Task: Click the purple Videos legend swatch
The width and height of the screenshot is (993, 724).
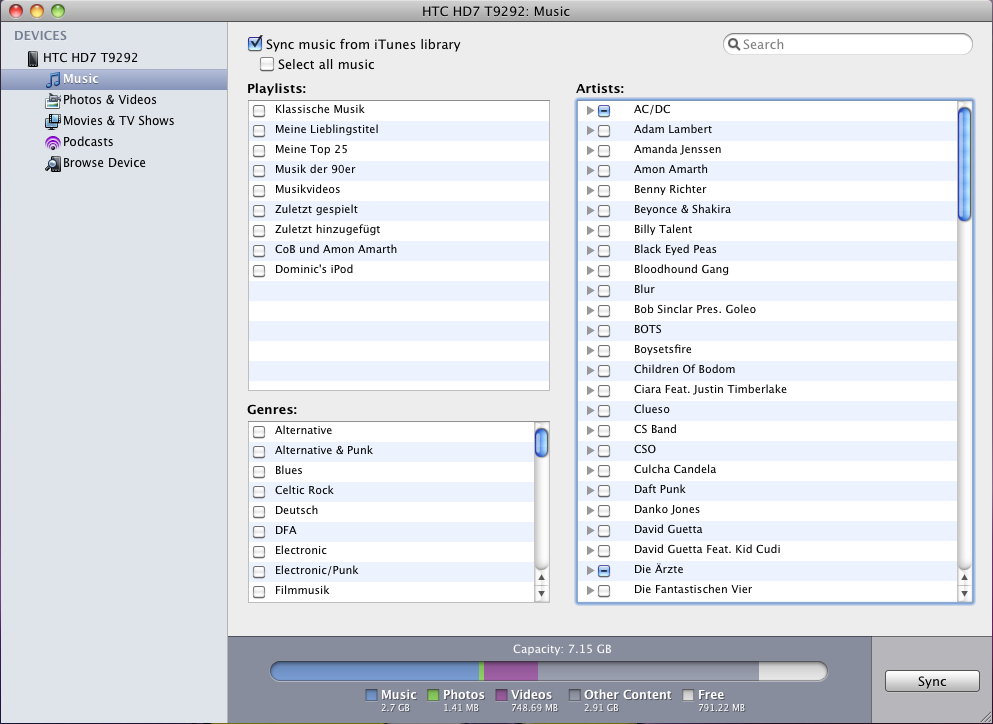Action: coord(502,695)
